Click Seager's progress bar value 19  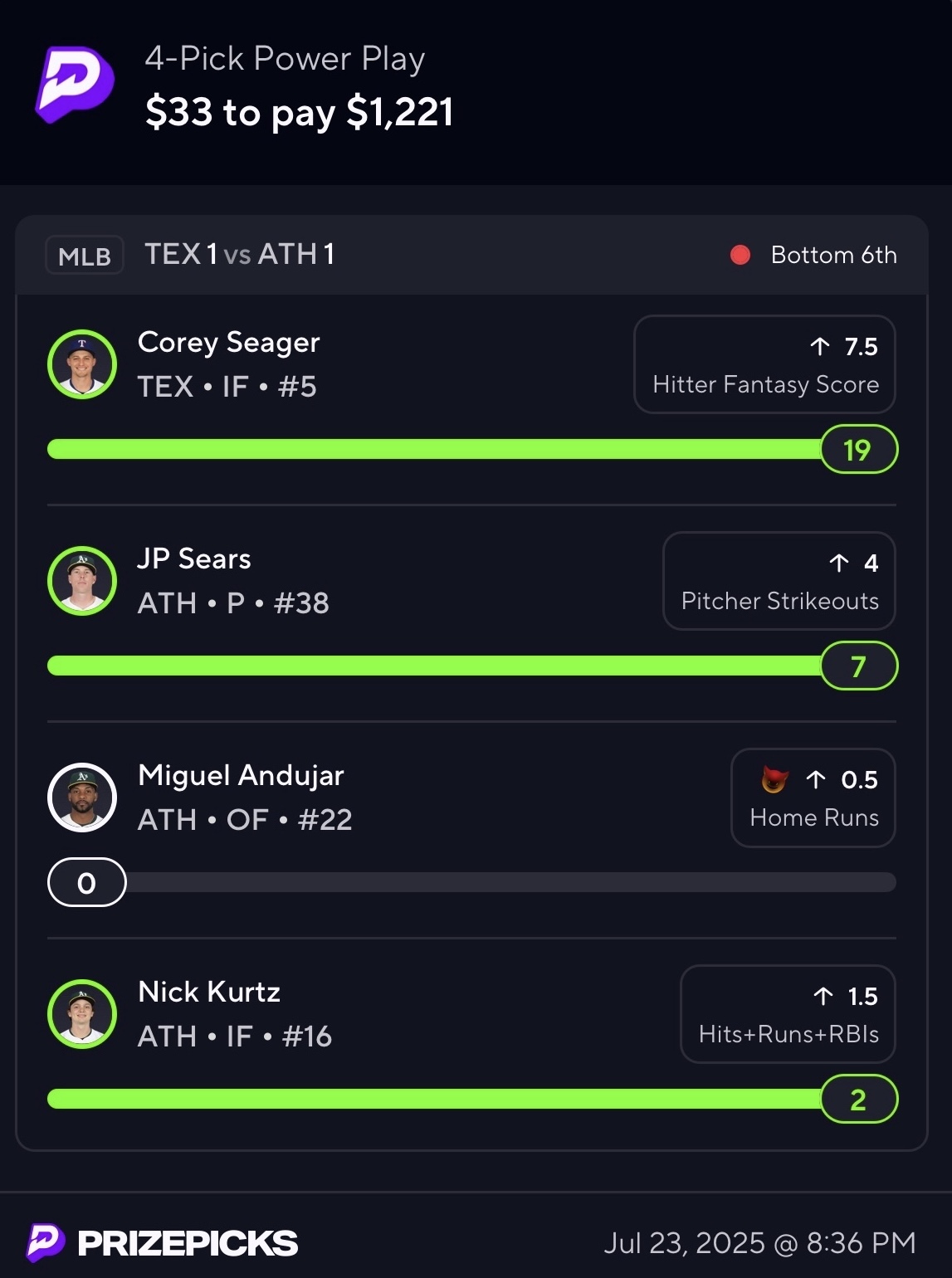pos(858,450)
